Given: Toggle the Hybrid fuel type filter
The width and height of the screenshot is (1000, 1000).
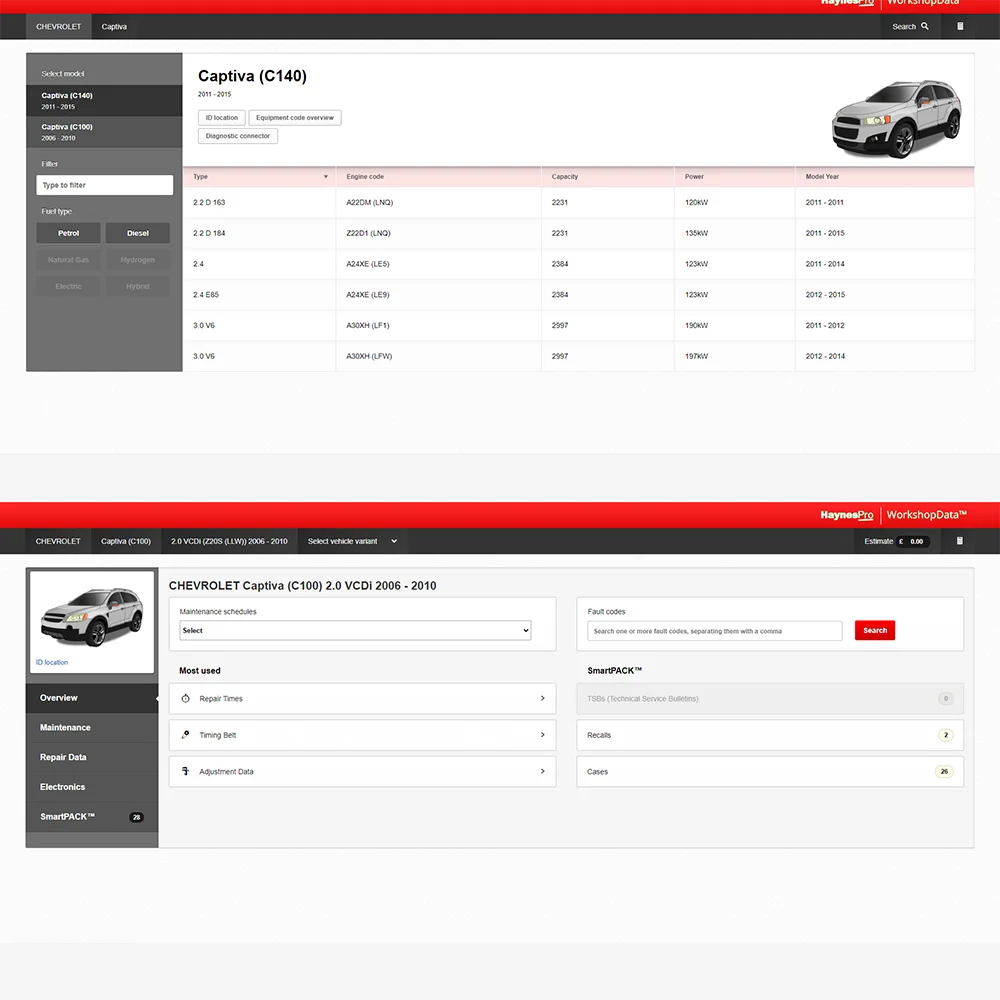Looking at the screenshot, I should coord(138,286).
